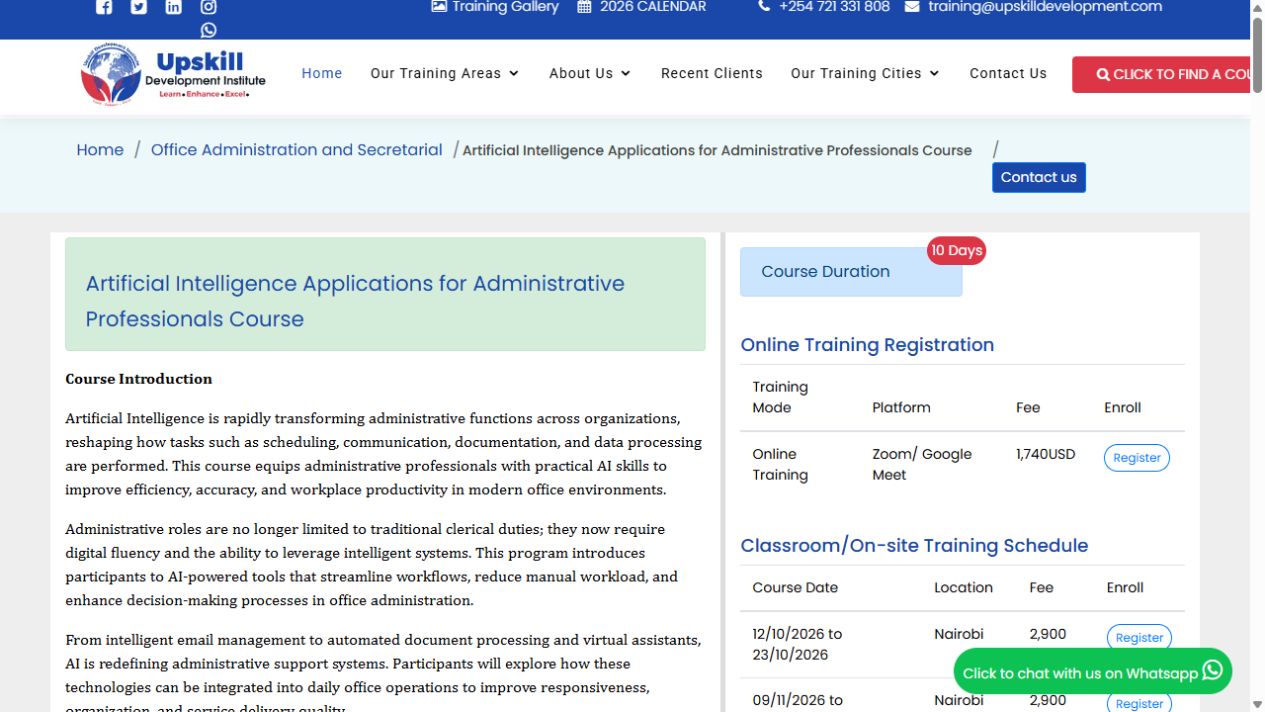
Task: Expand Our Training Areas dropdown
Action: pos(445,73)
